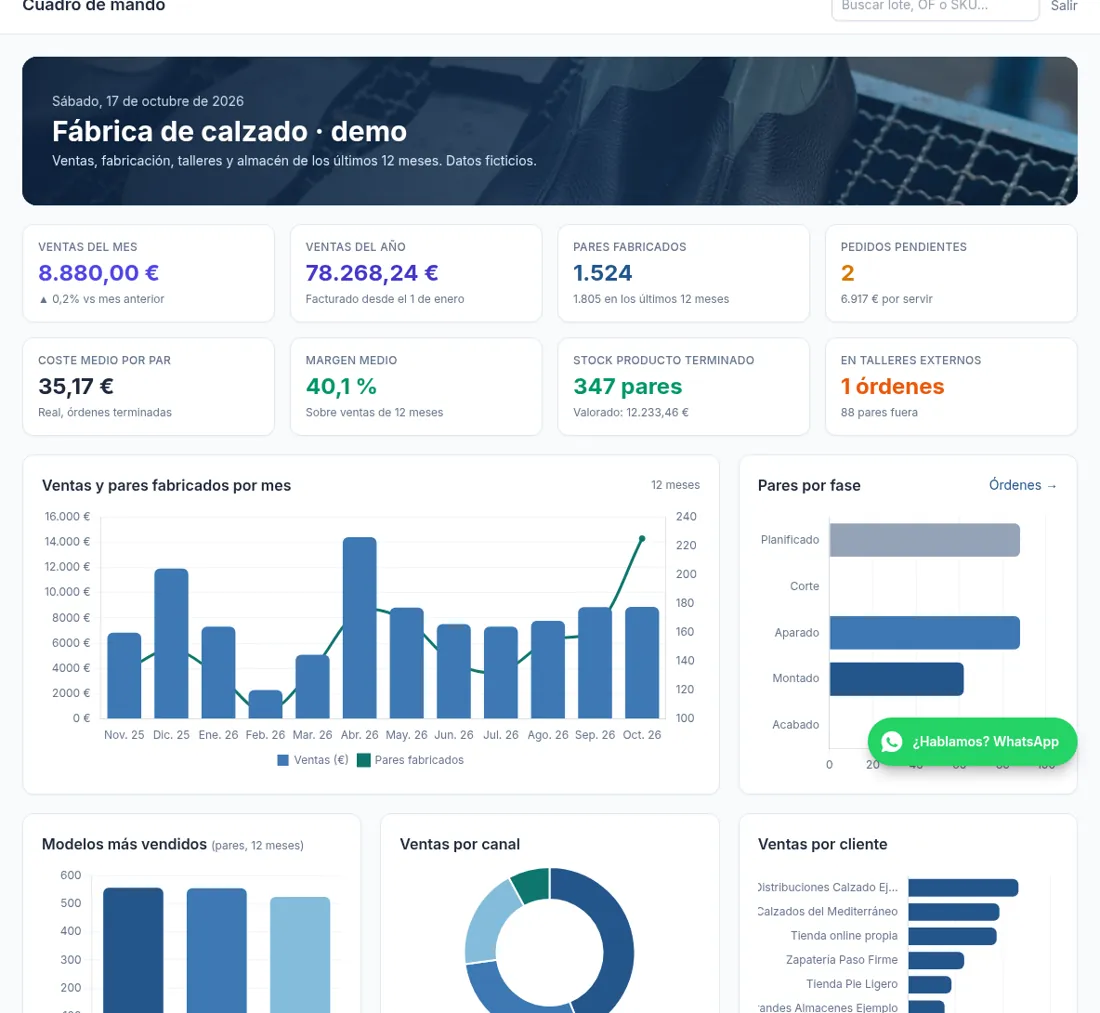1100x1013 pixels.
Task: Click the Acabado label in Pares por fase
Action: (x=796, y=725)
